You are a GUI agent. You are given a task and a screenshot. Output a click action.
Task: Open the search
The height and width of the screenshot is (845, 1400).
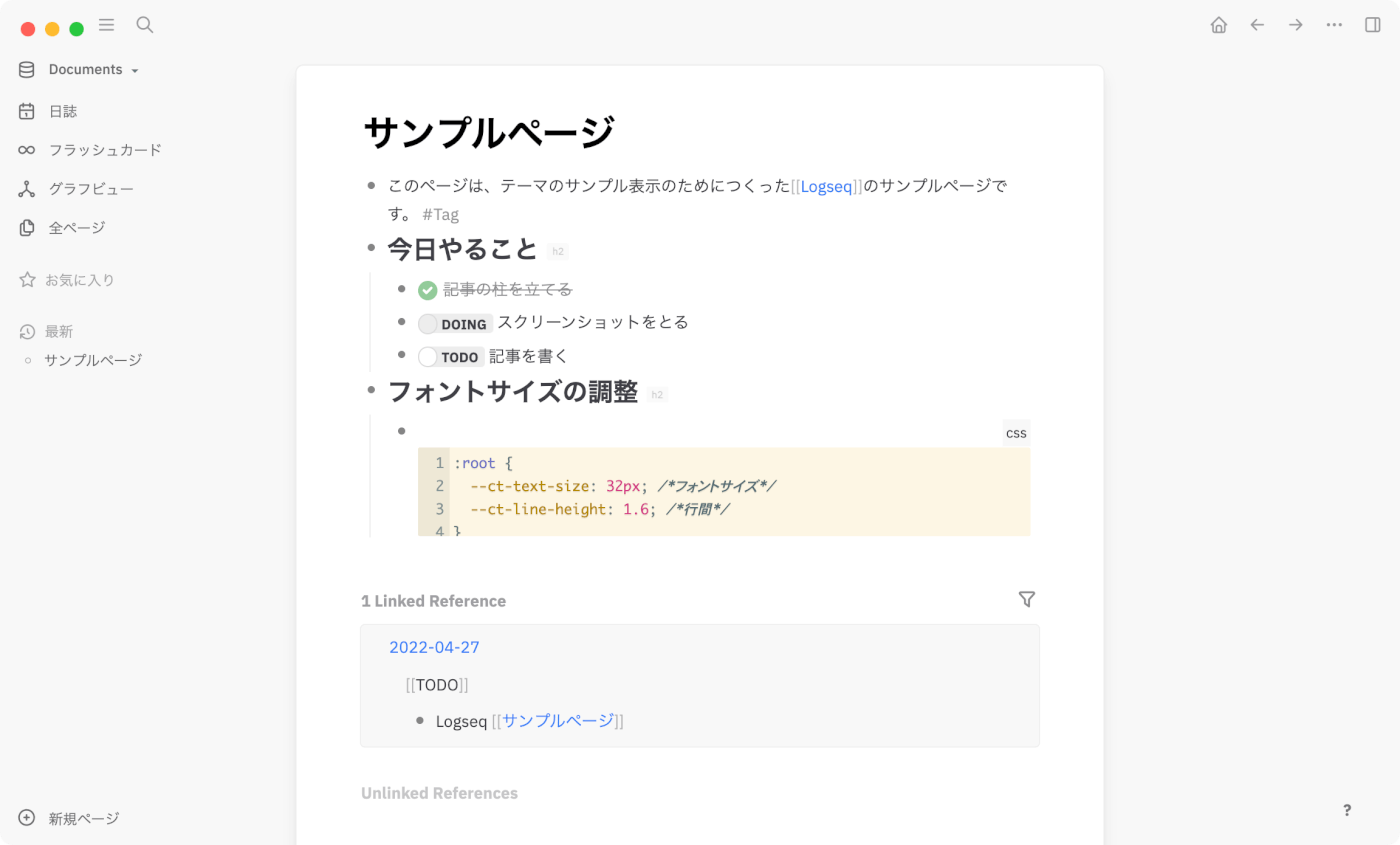point(144,25)
